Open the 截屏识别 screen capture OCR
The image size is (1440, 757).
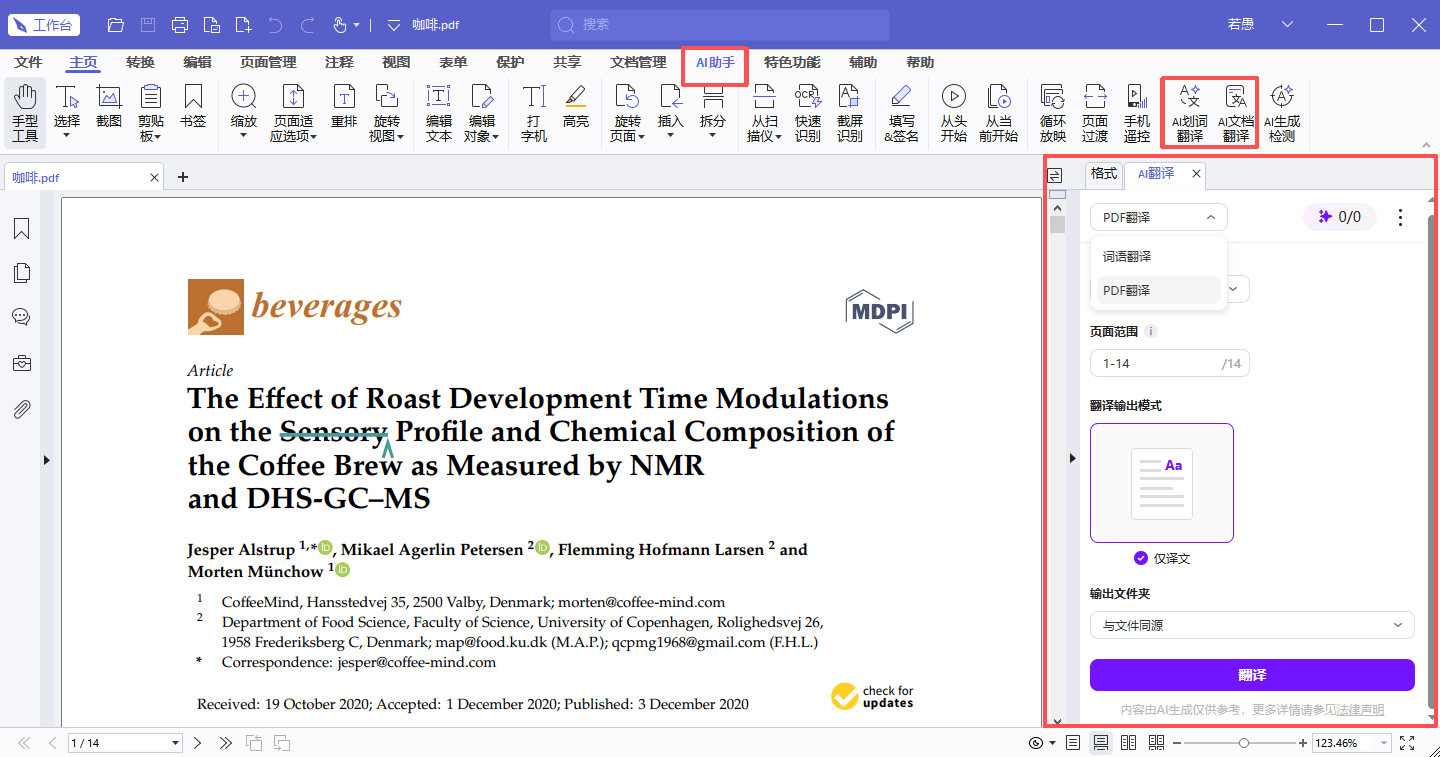[850, 113]
